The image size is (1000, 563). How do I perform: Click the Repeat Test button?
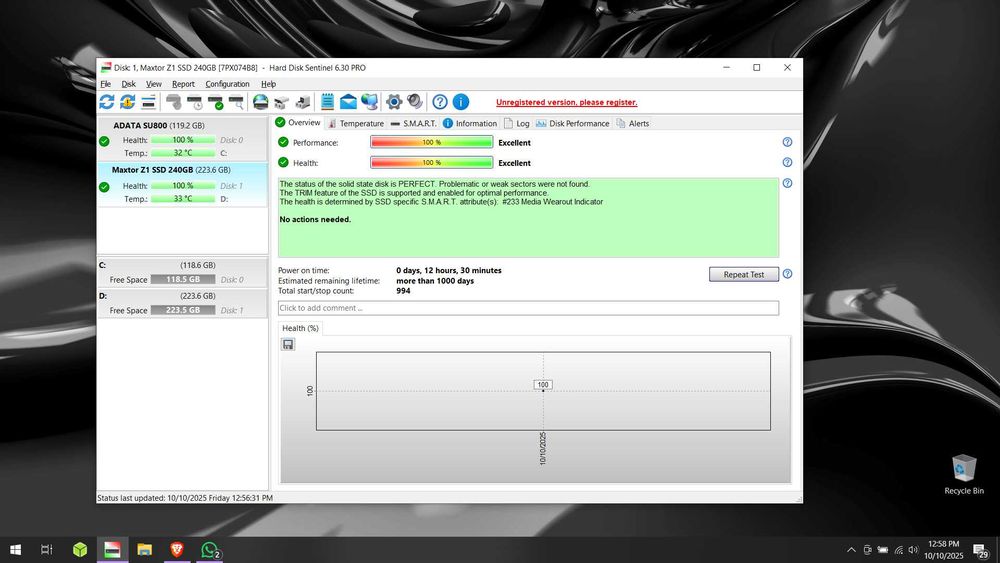(x=744, y=274)
